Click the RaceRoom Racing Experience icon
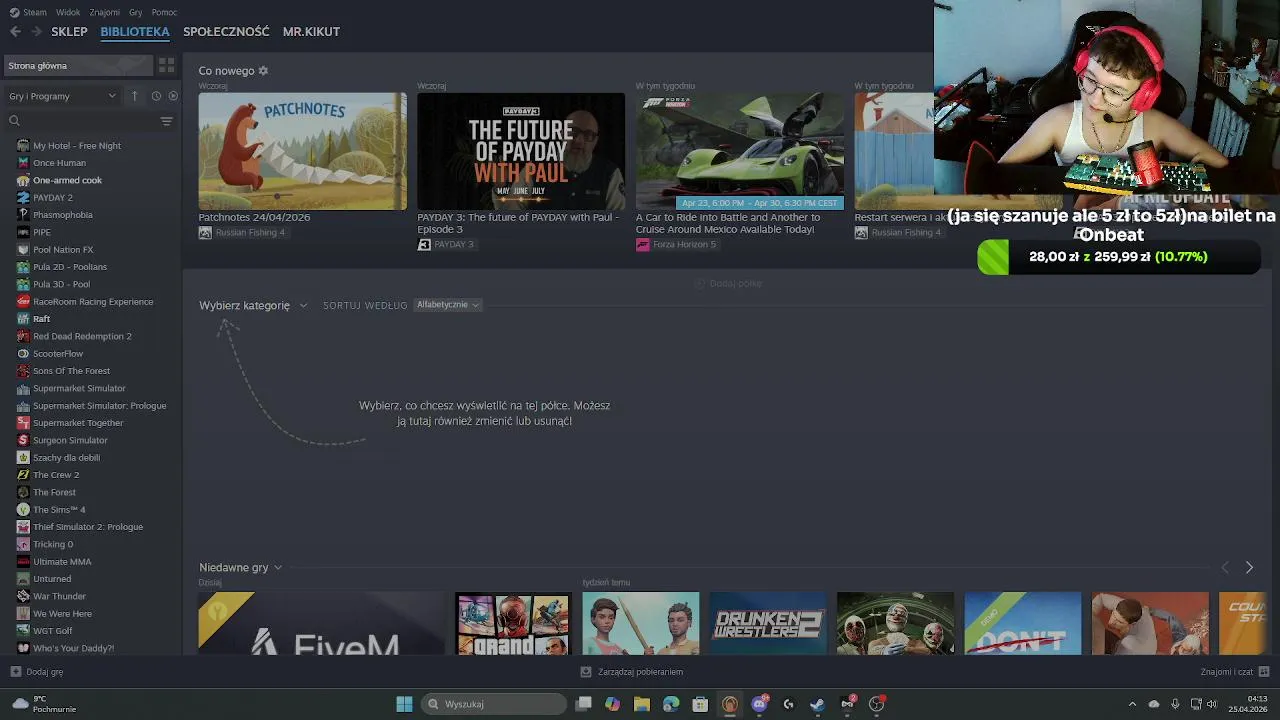This screenshot has width=1280, height=720. point(23,302)
